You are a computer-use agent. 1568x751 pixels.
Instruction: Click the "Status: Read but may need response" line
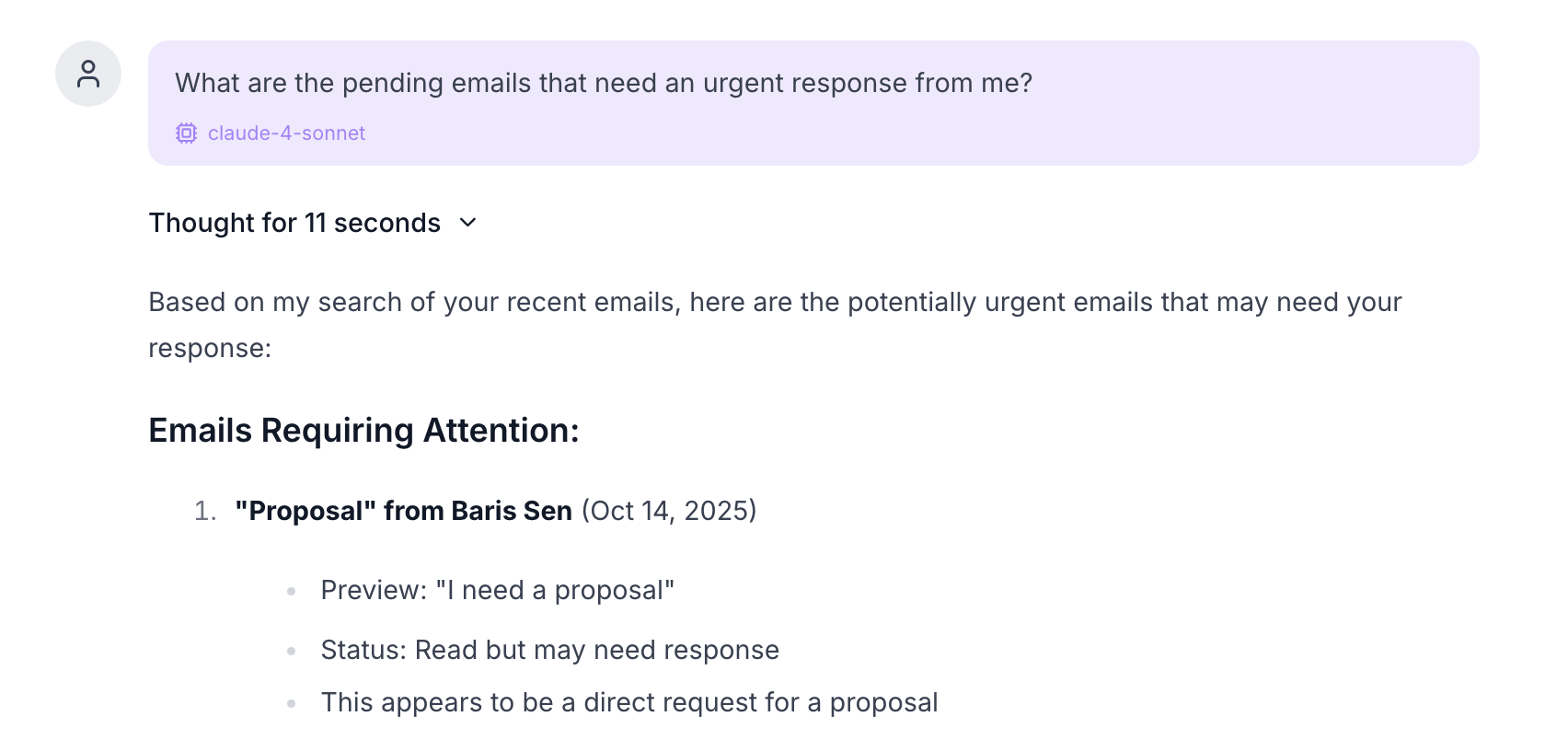549,651
